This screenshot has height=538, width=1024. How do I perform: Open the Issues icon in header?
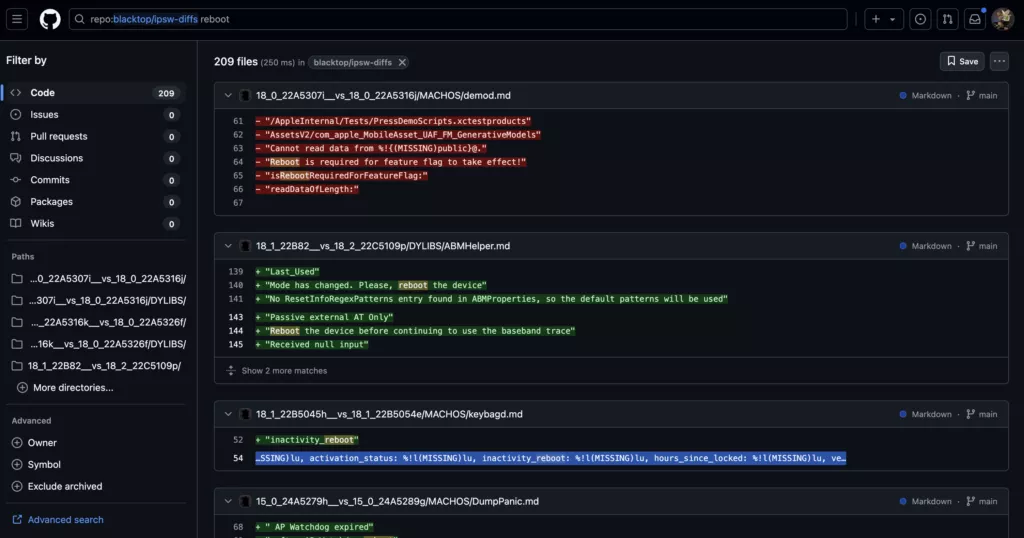(x=920, y=19)
